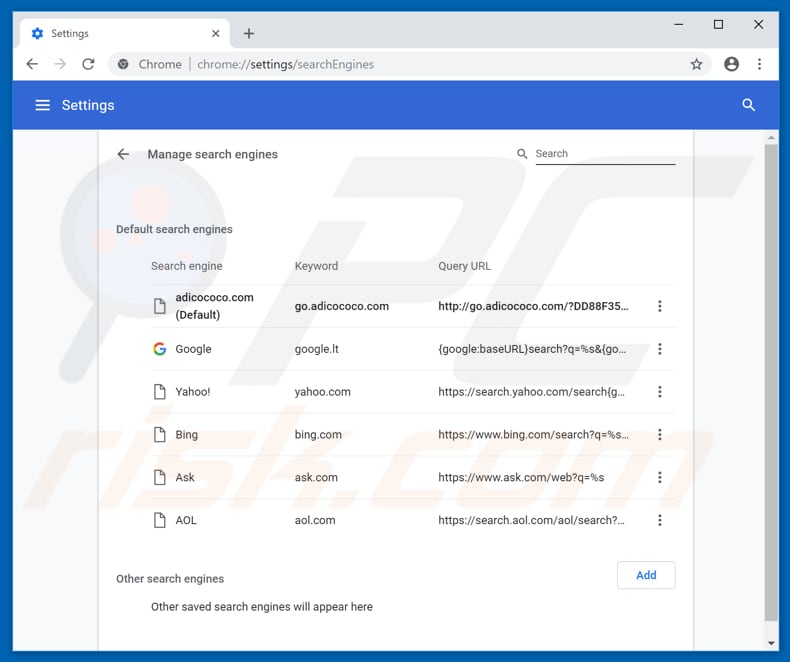Image resolution: width=790 pixels, height=662 pixels.
Task: Click the scrollbar down arrow
Action: [x=771, y=643]
